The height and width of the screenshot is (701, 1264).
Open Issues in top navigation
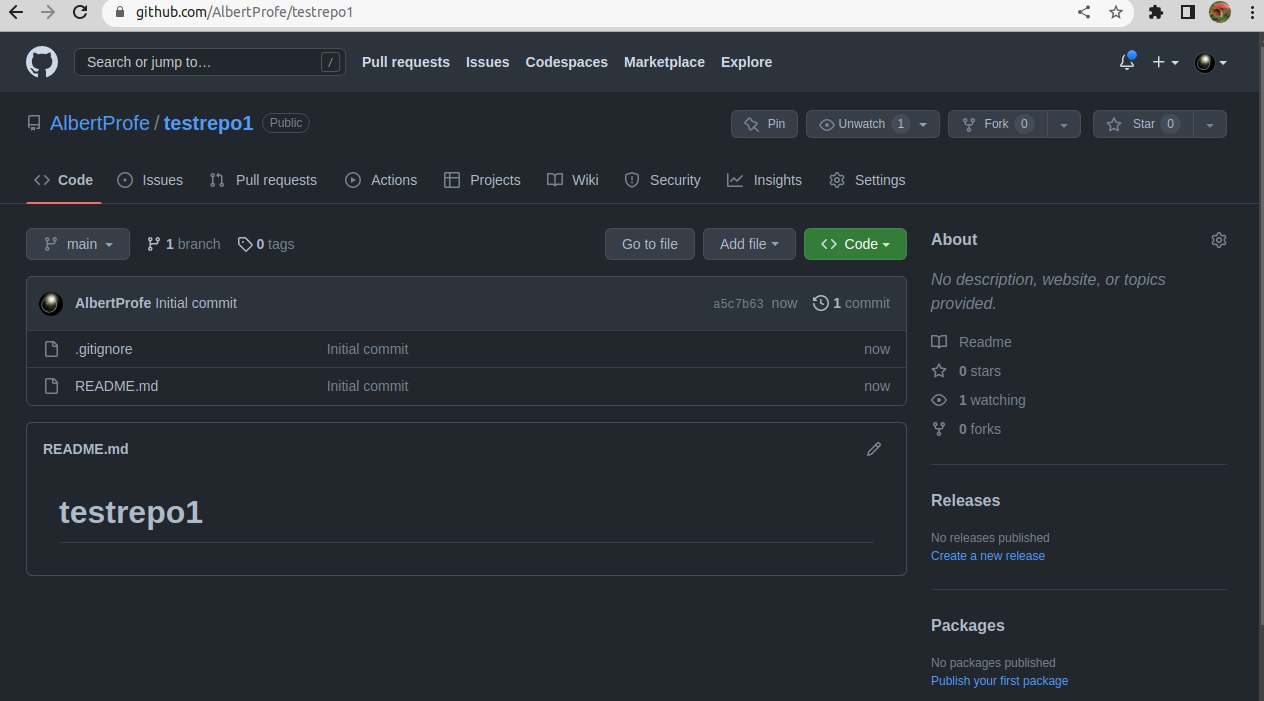point(488,62)
